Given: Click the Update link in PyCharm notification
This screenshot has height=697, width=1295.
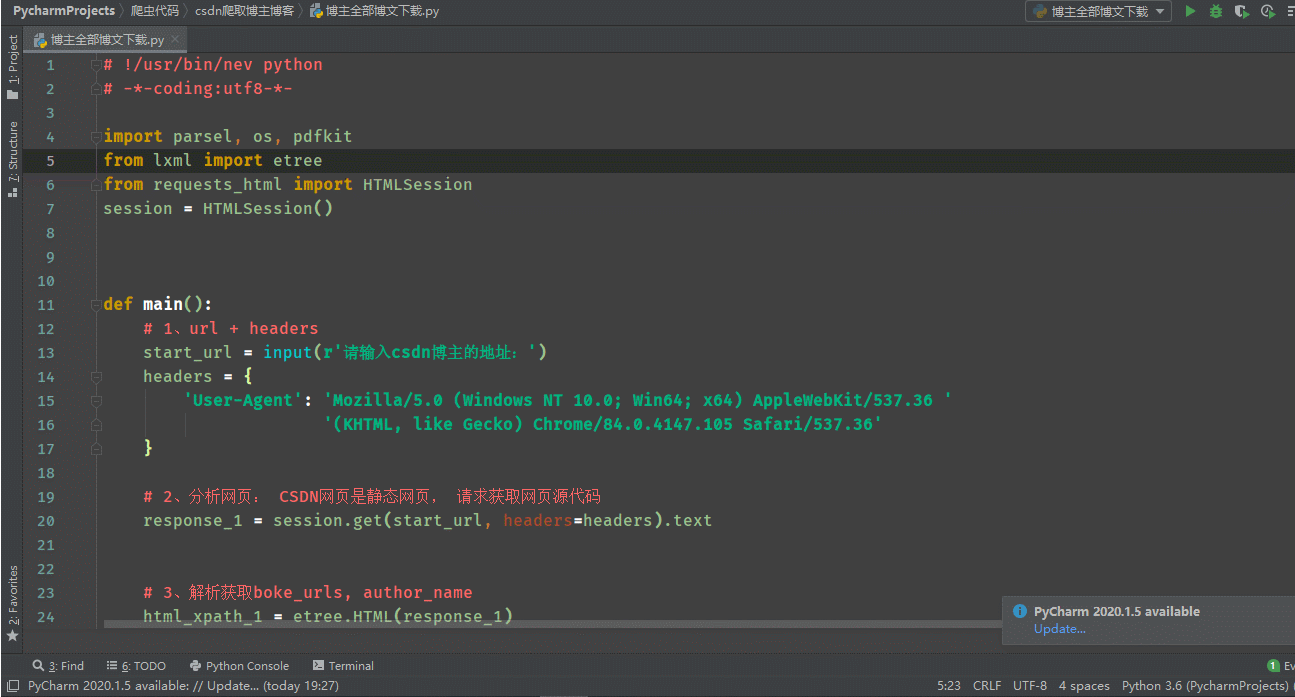Looking at the screenshot, I should pos(1059,628).
